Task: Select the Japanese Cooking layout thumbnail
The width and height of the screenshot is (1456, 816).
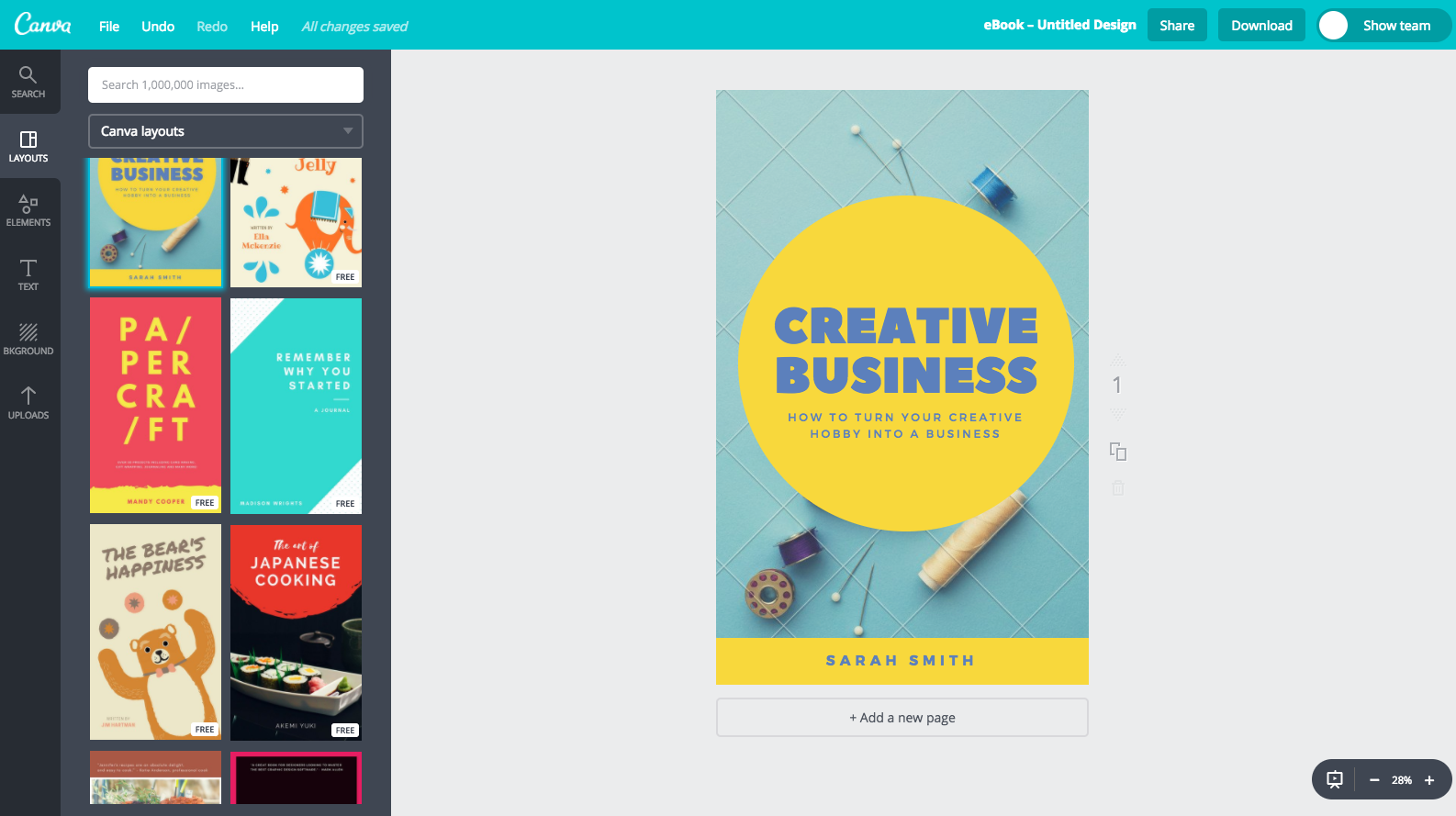Action: (296, 632)
